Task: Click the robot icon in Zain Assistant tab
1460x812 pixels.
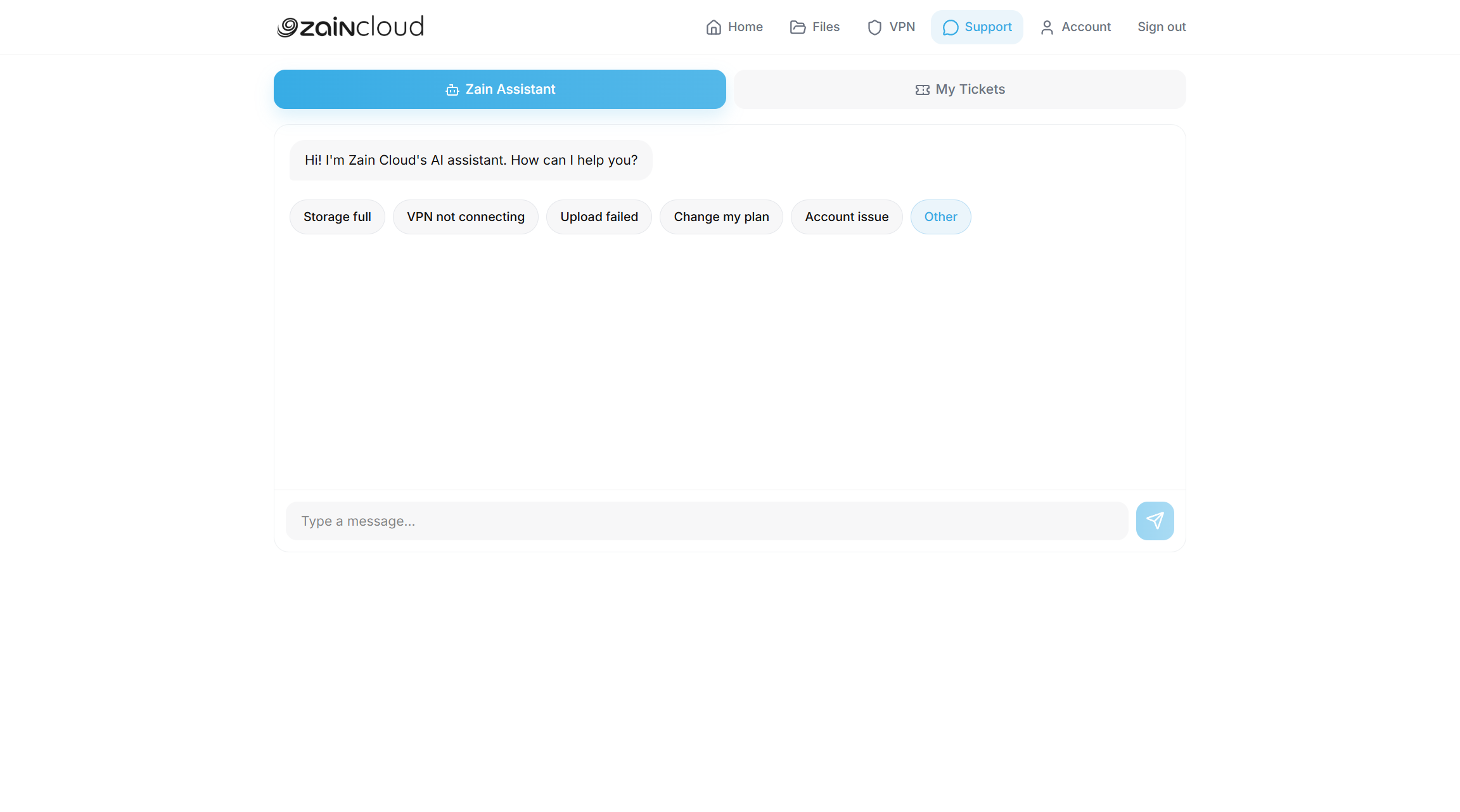Action: click(x=452, y=90)
